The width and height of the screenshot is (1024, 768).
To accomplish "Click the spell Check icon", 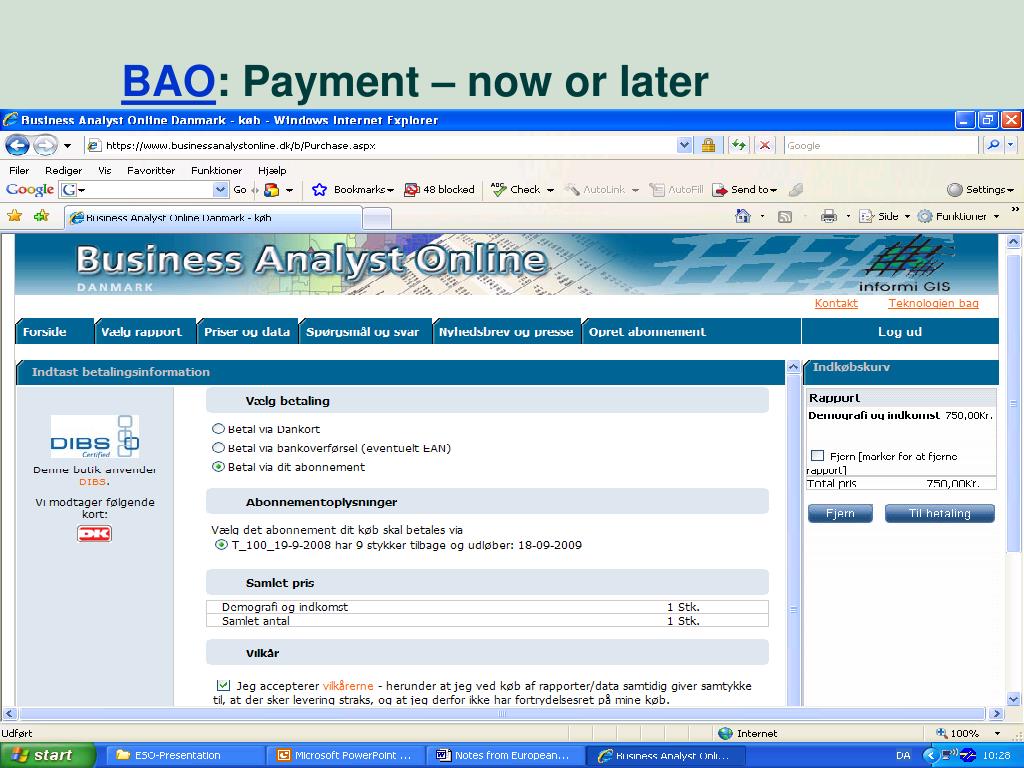I will tap(498, 189).
